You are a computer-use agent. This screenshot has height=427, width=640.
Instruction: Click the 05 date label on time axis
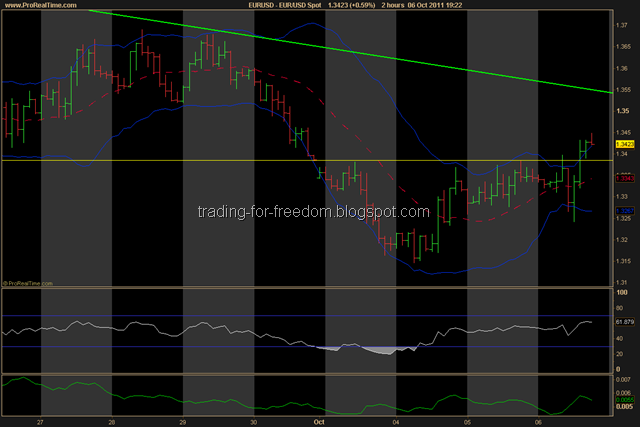click(x=467, y=422)
